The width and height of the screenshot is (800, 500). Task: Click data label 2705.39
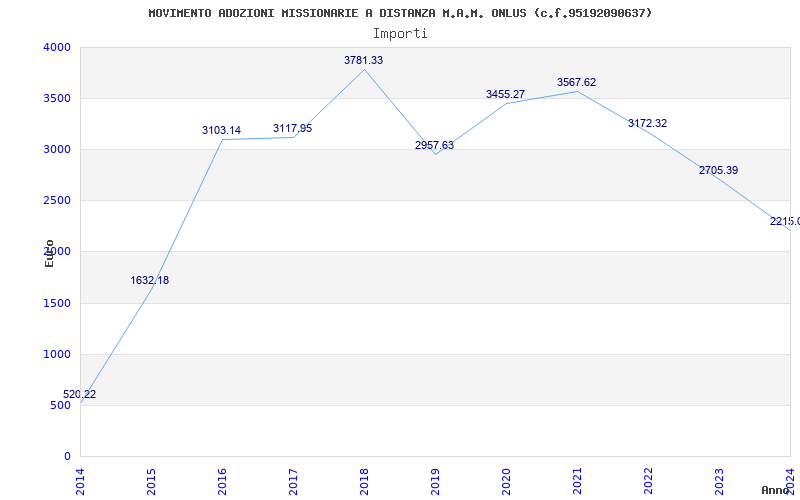click(718, 170)
